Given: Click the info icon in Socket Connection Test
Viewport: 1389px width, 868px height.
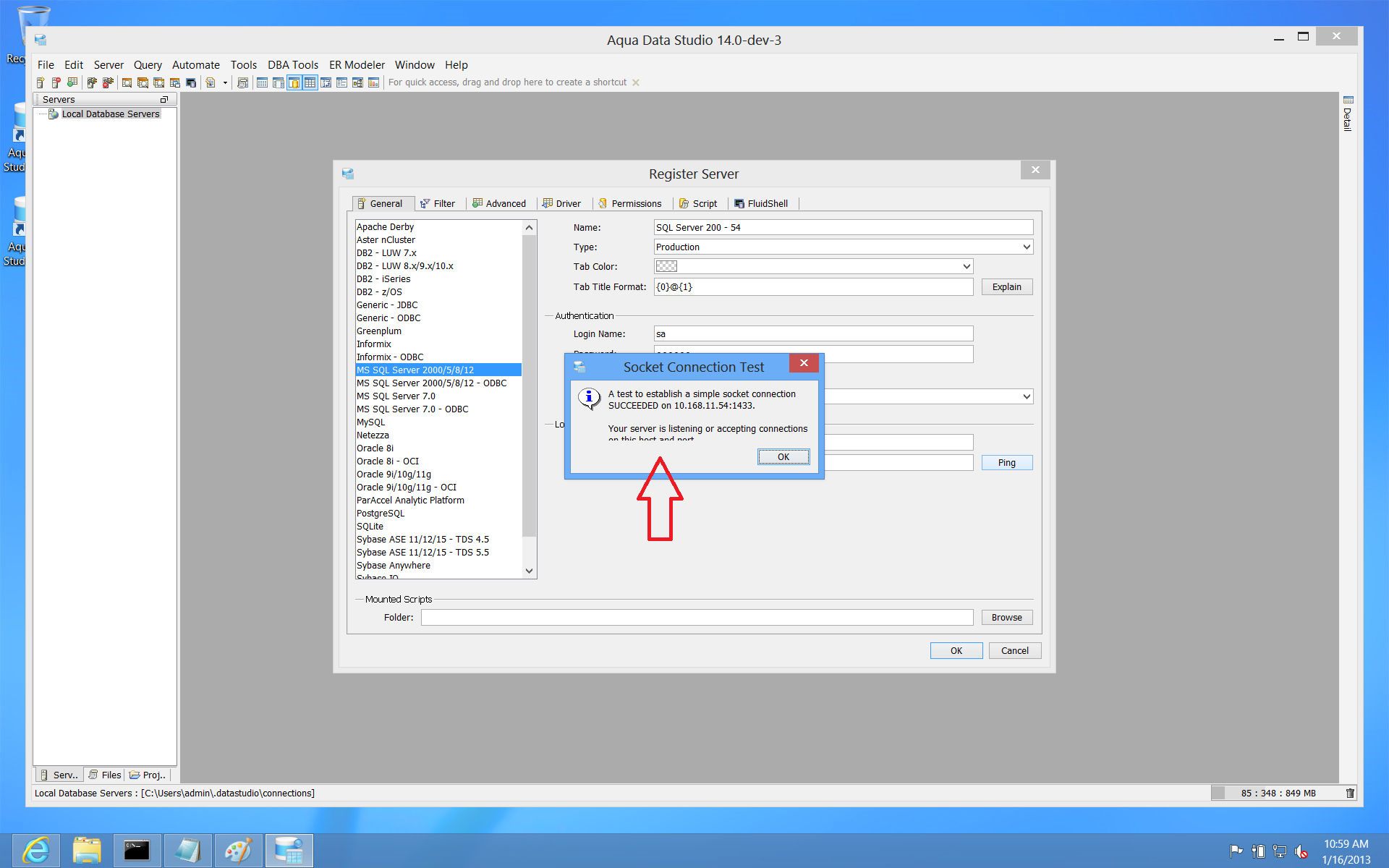Looking at the screenshot, I should (x=589, y=397).
